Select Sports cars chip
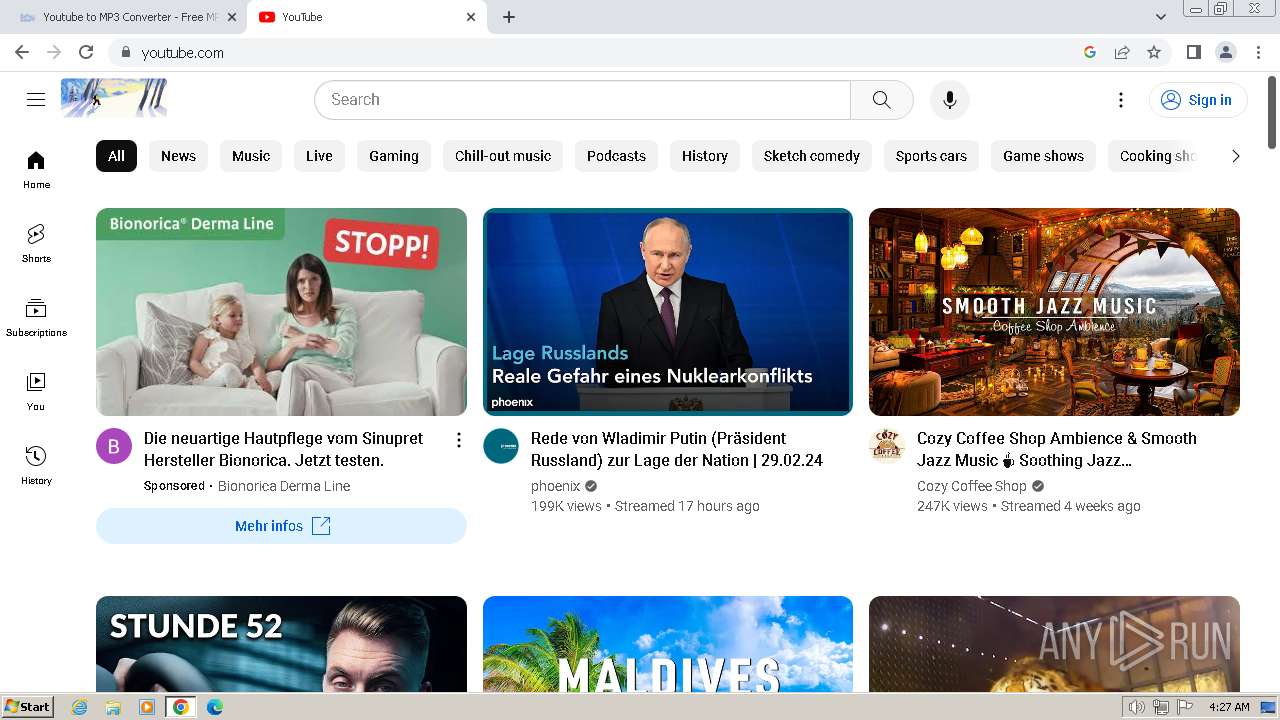 [x=931, y=156]
